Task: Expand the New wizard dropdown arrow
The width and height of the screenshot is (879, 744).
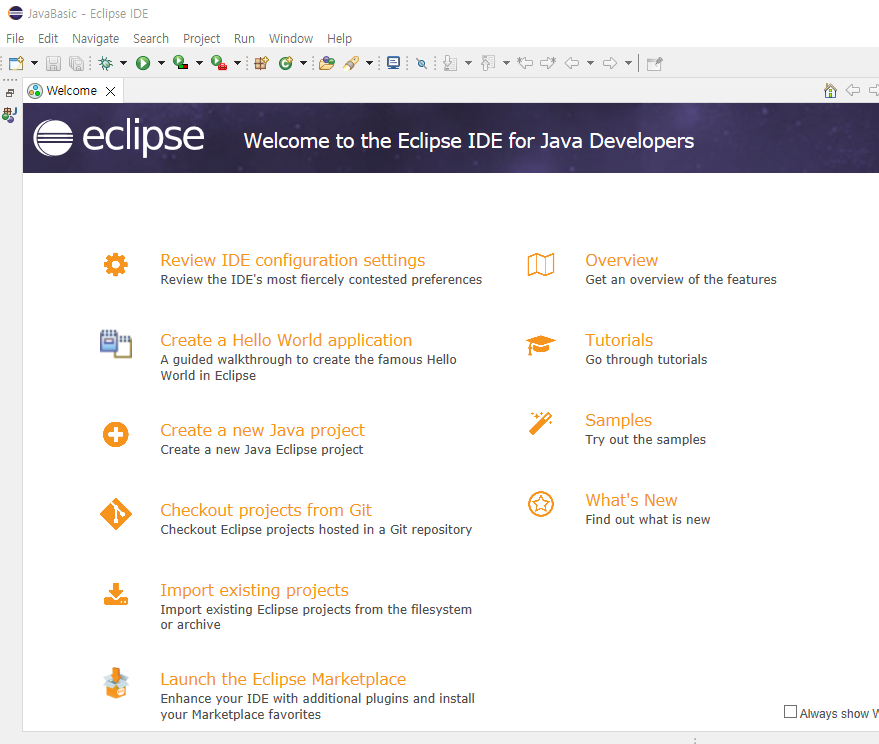Action: click(34, 63)
